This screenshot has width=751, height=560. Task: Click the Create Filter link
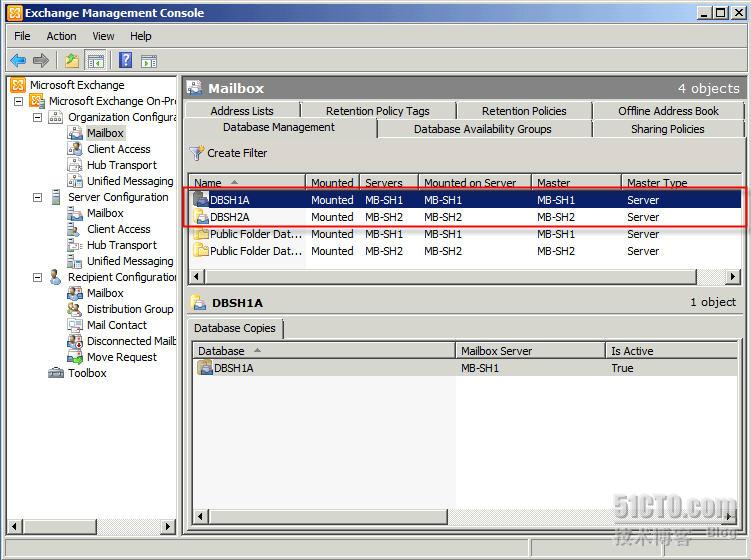coord(237,153)
